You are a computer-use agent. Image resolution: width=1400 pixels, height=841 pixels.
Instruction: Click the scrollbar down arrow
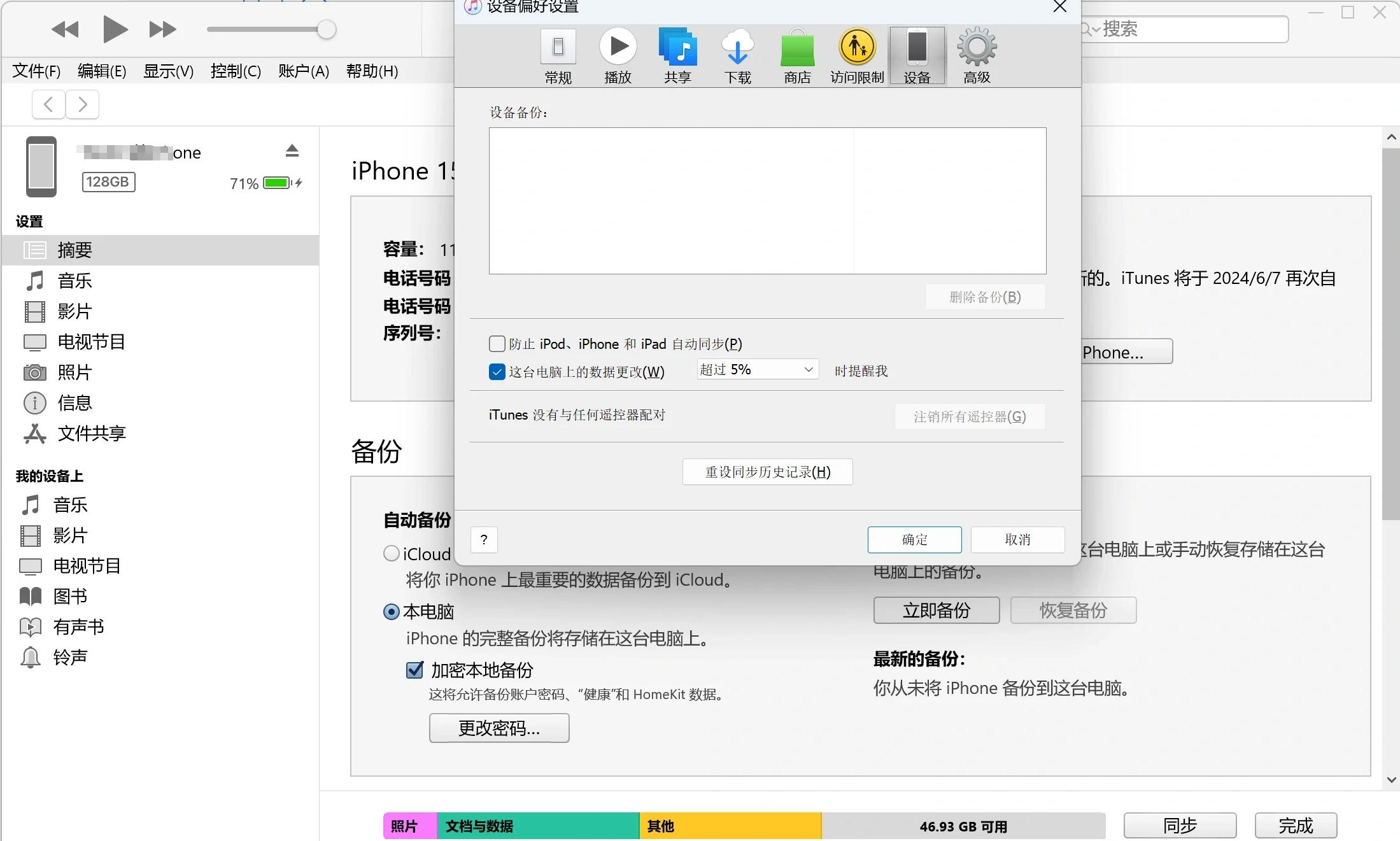[1391, 780]
